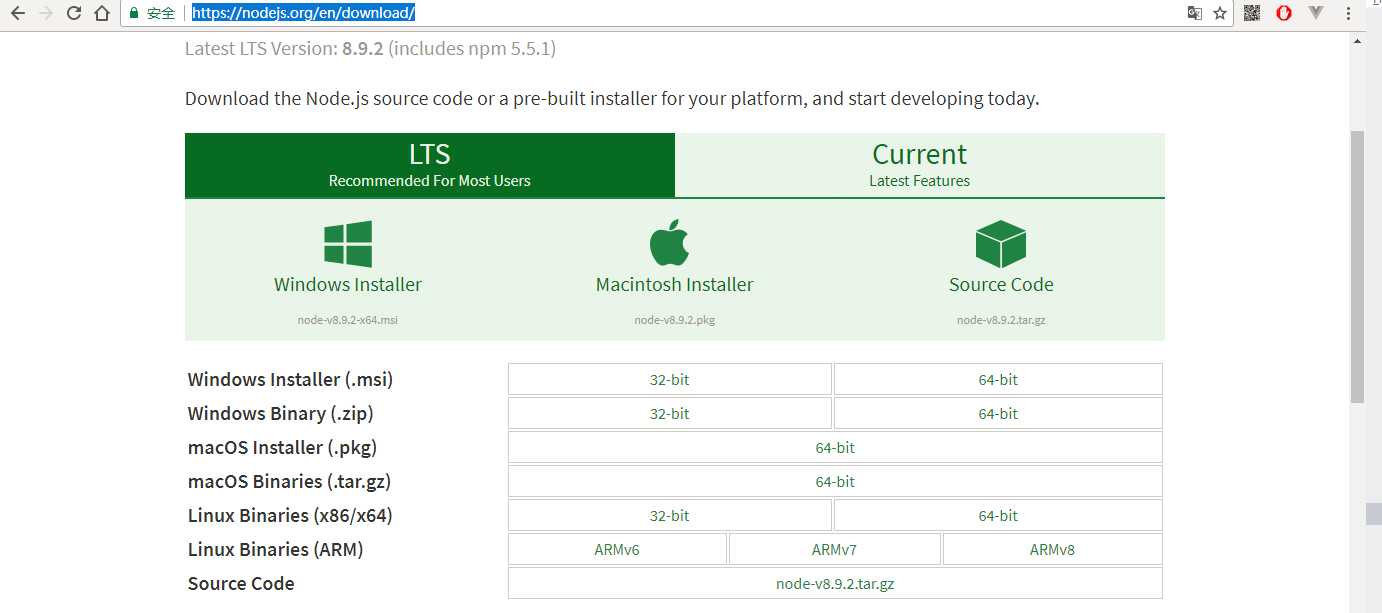Click node-v8.9.2.tar.gz under Source Code icon
The width and height of the screenshot is (1382, 613).
point(1001,320)
